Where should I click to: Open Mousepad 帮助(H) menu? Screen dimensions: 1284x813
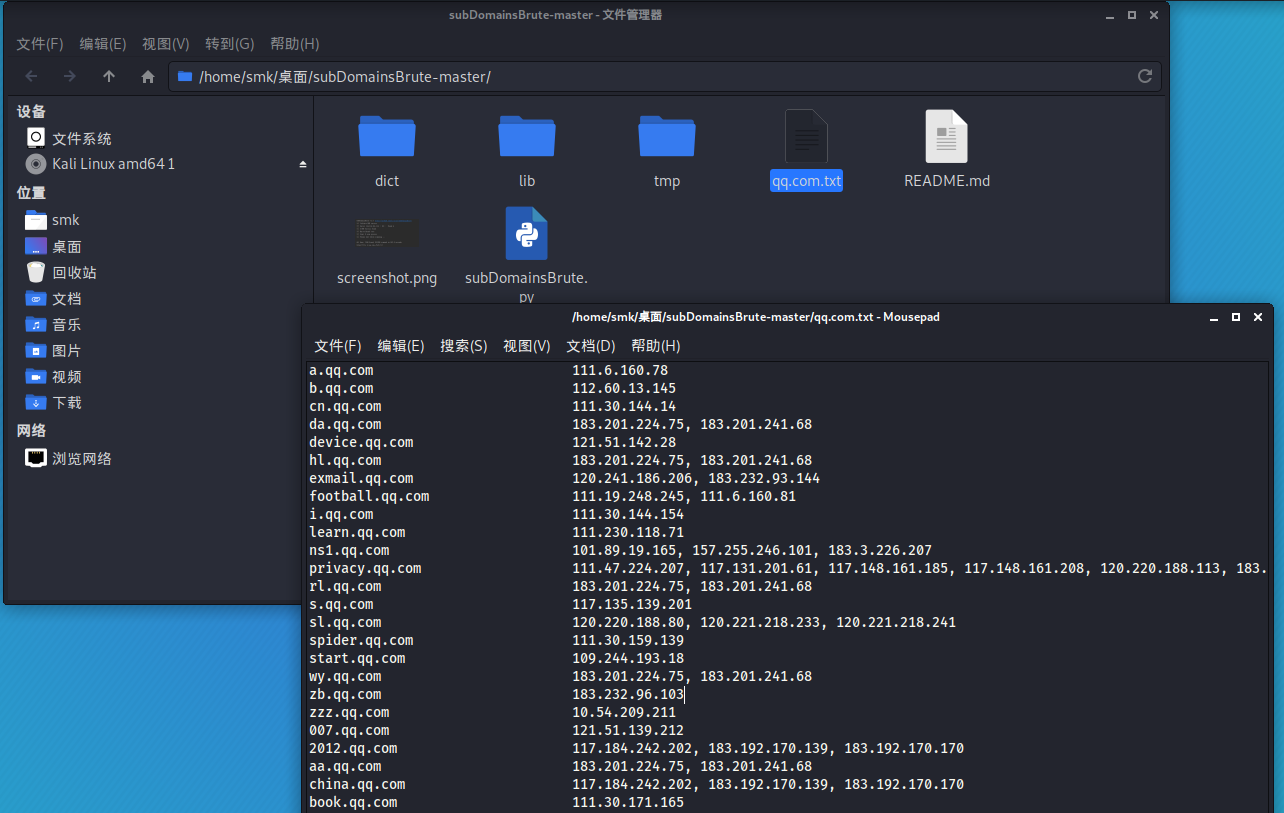point(656,346)
